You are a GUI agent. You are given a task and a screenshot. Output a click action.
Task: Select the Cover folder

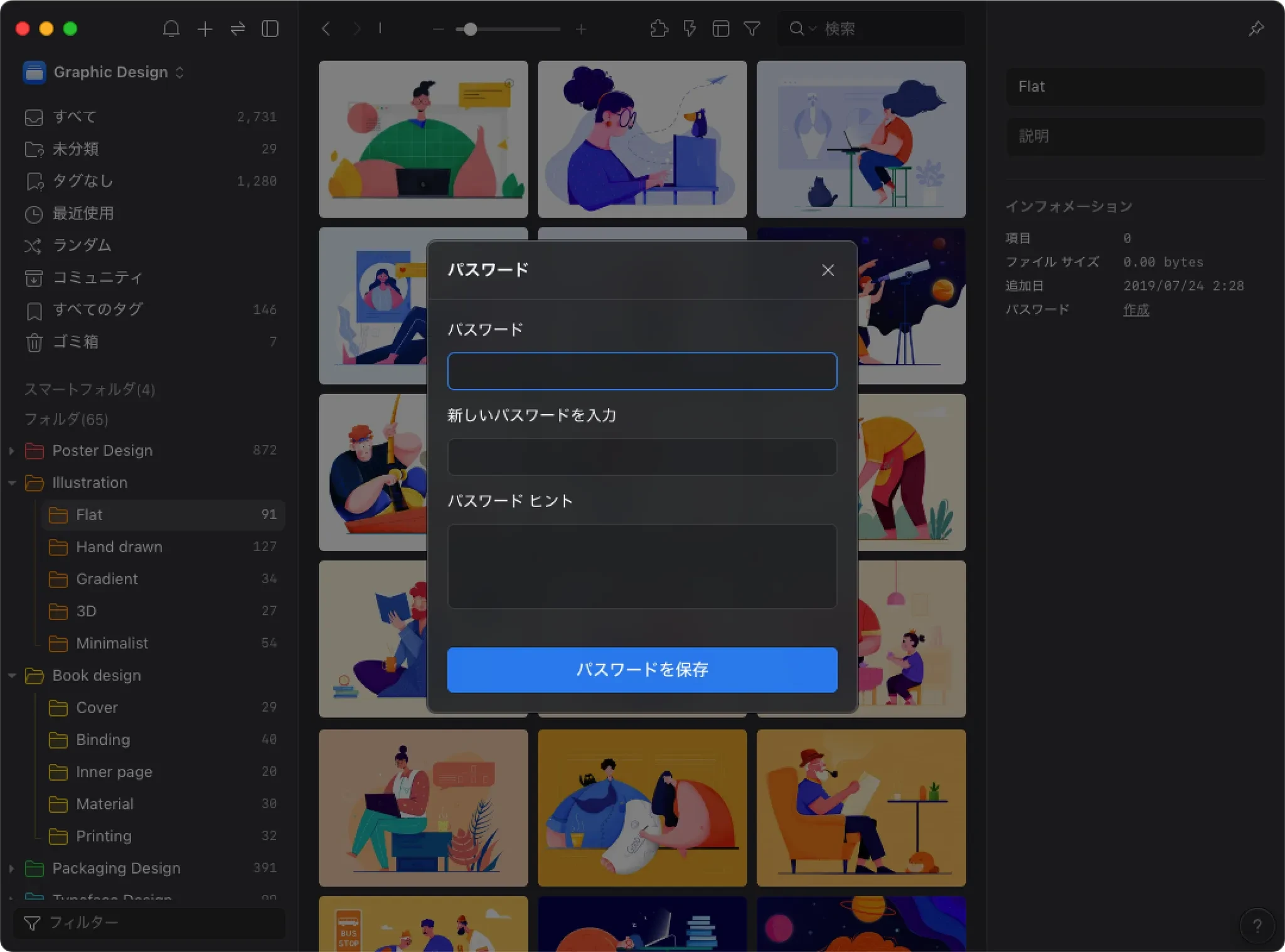163,707
